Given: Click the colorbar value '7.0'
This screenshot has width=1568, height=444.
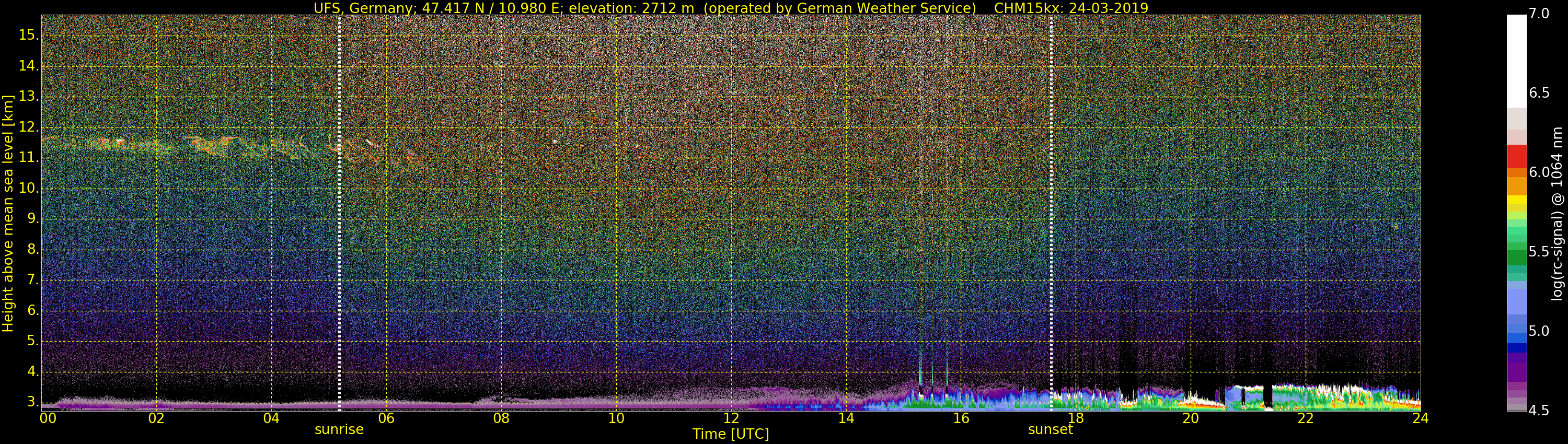Looking at the screenshot, I should (x=1539, y=14).
